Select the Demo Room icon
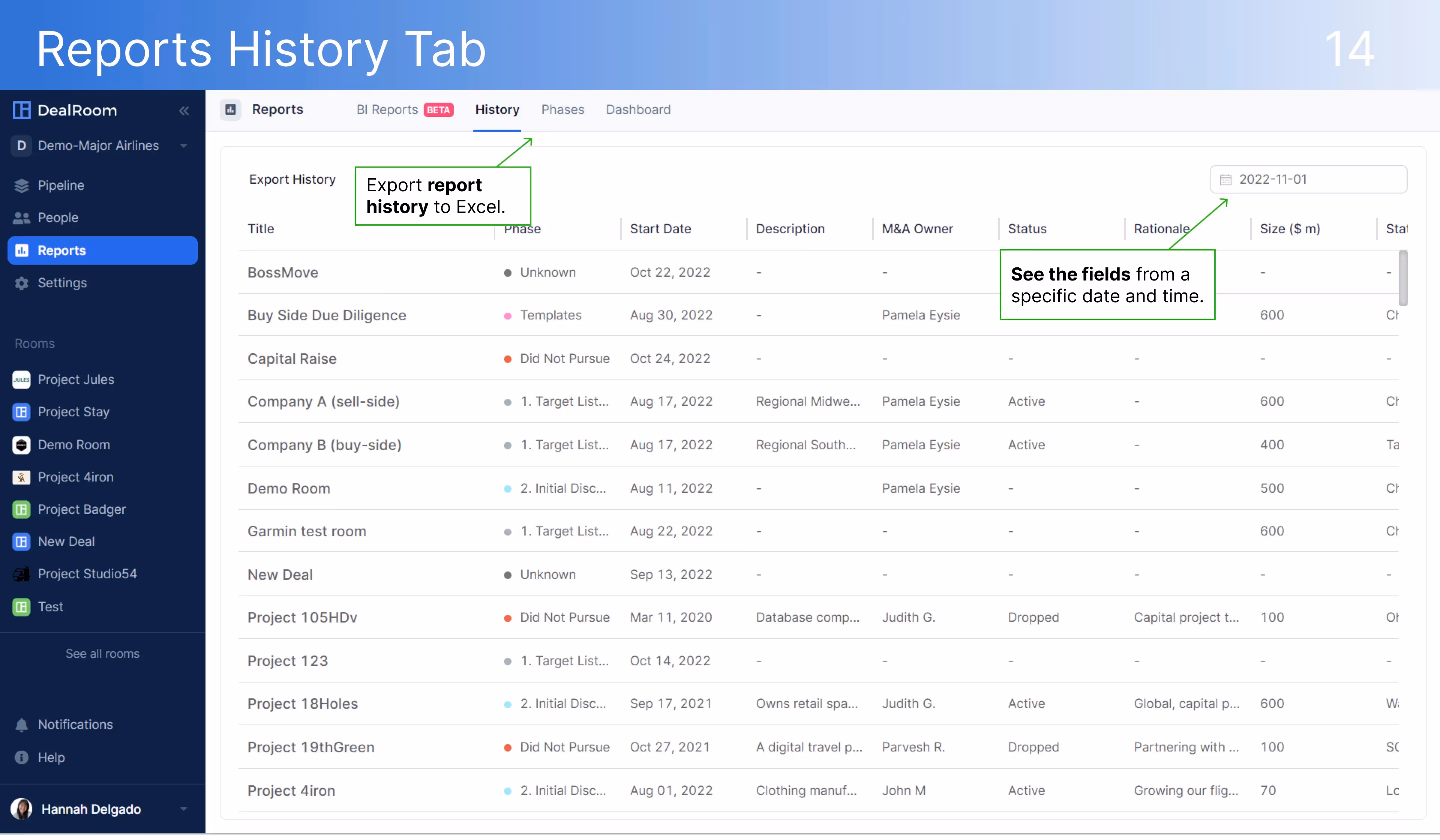Viewport: 1440px width, 840px height. point(21,445)
